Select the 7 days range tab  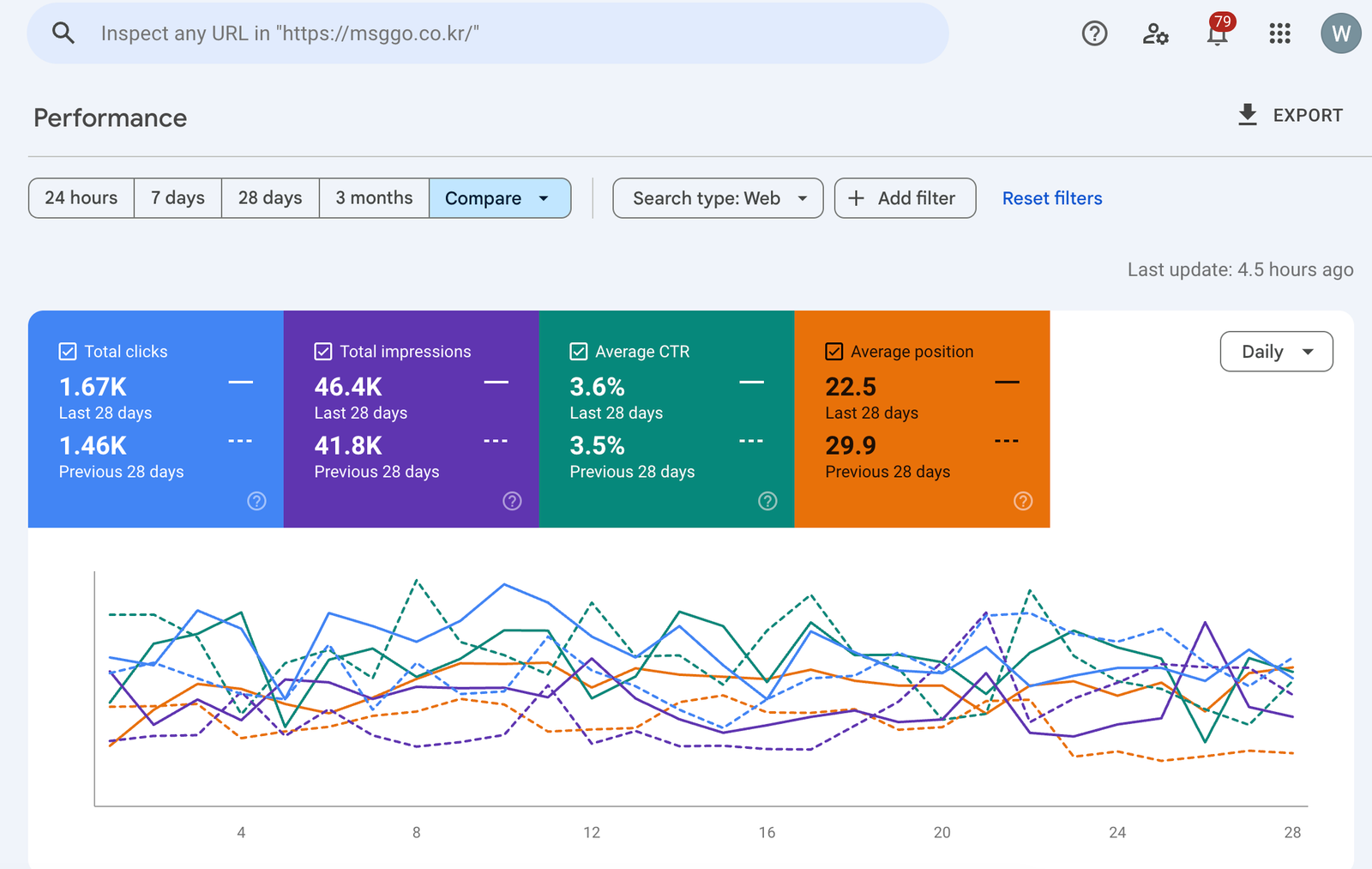[x=178, y=198]
